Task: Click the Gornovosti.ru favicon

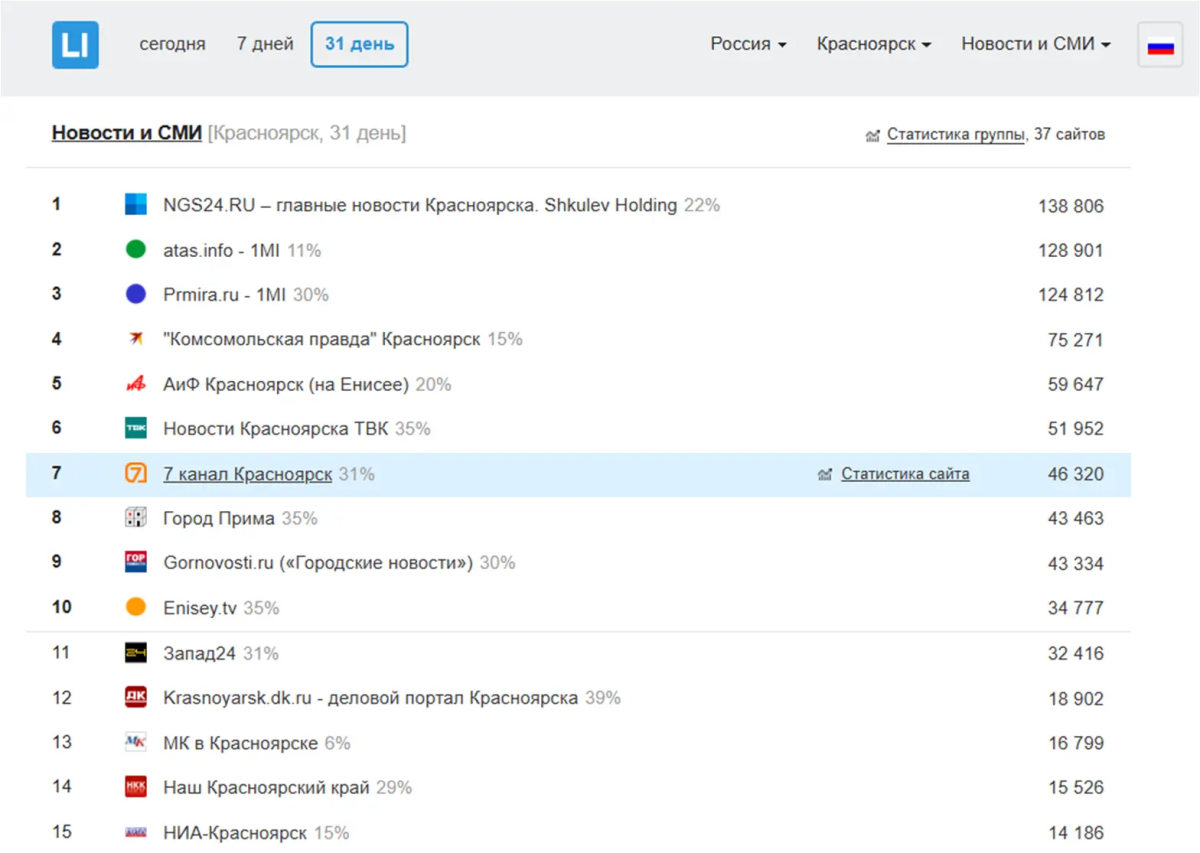Action: point(136,563)
